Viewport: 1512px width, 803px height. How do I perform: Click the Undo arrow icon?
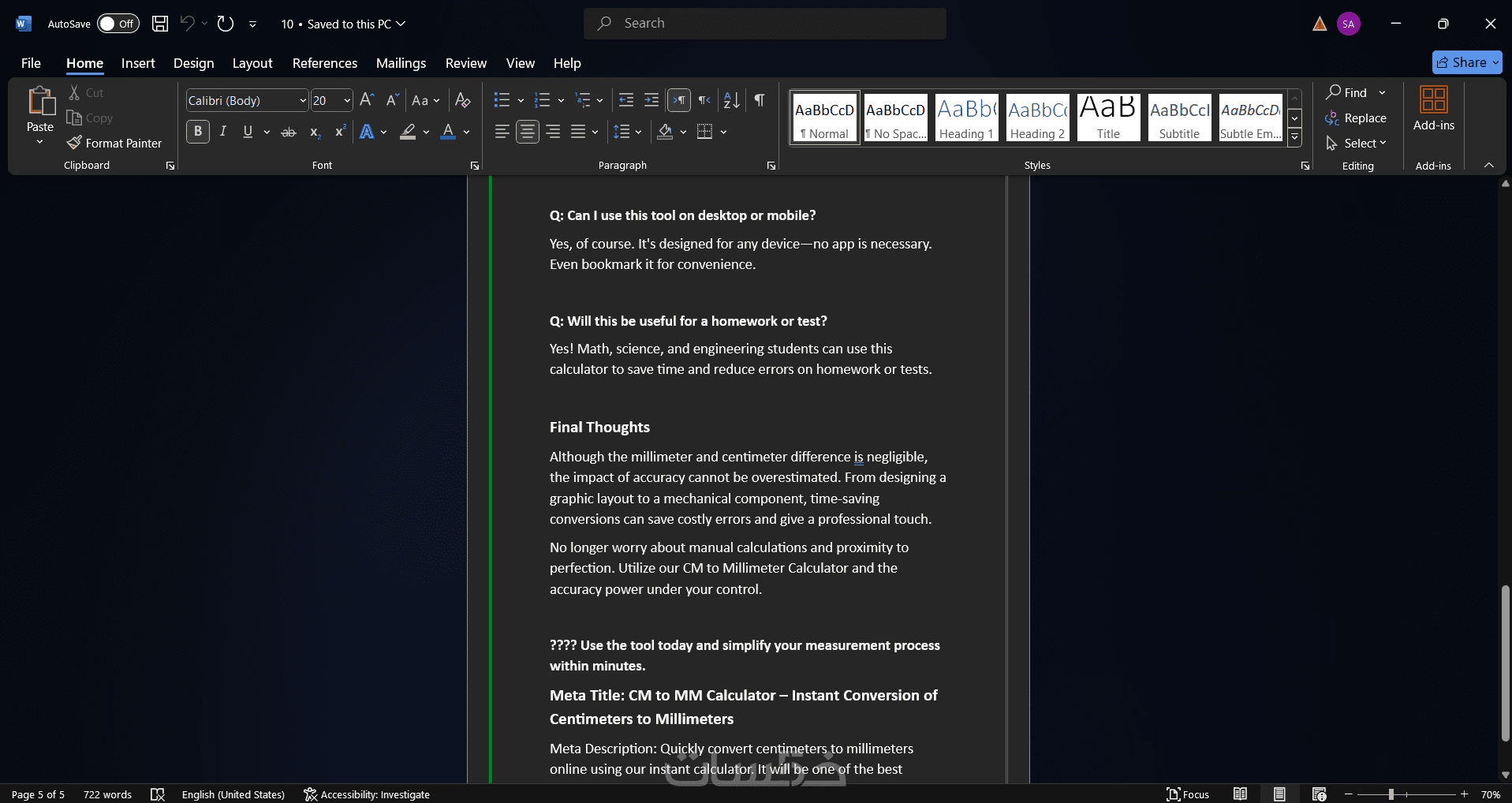(187, 24)
